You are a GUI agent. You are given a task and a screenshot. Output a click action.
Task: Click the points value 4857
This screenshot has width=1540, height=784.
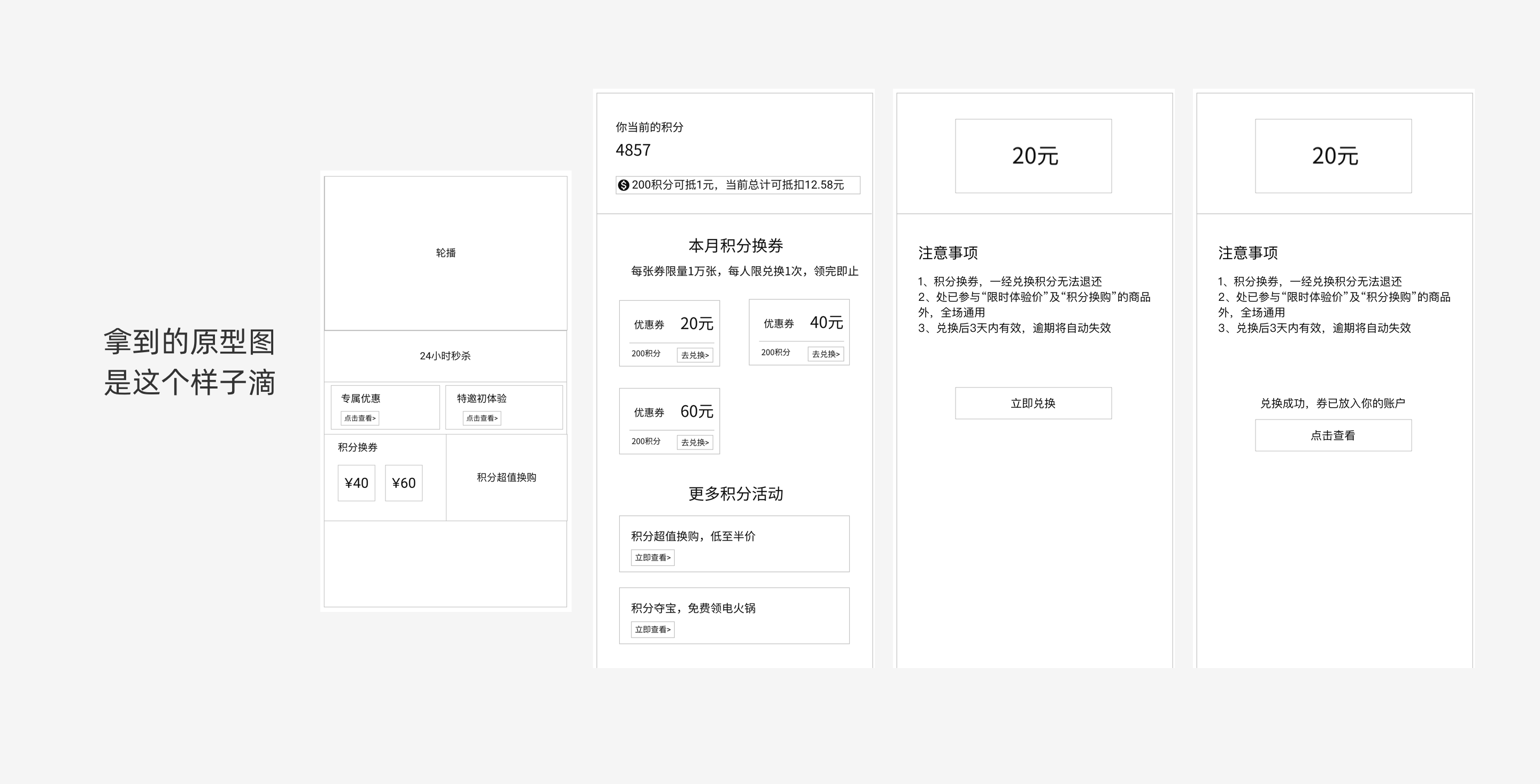633,150
